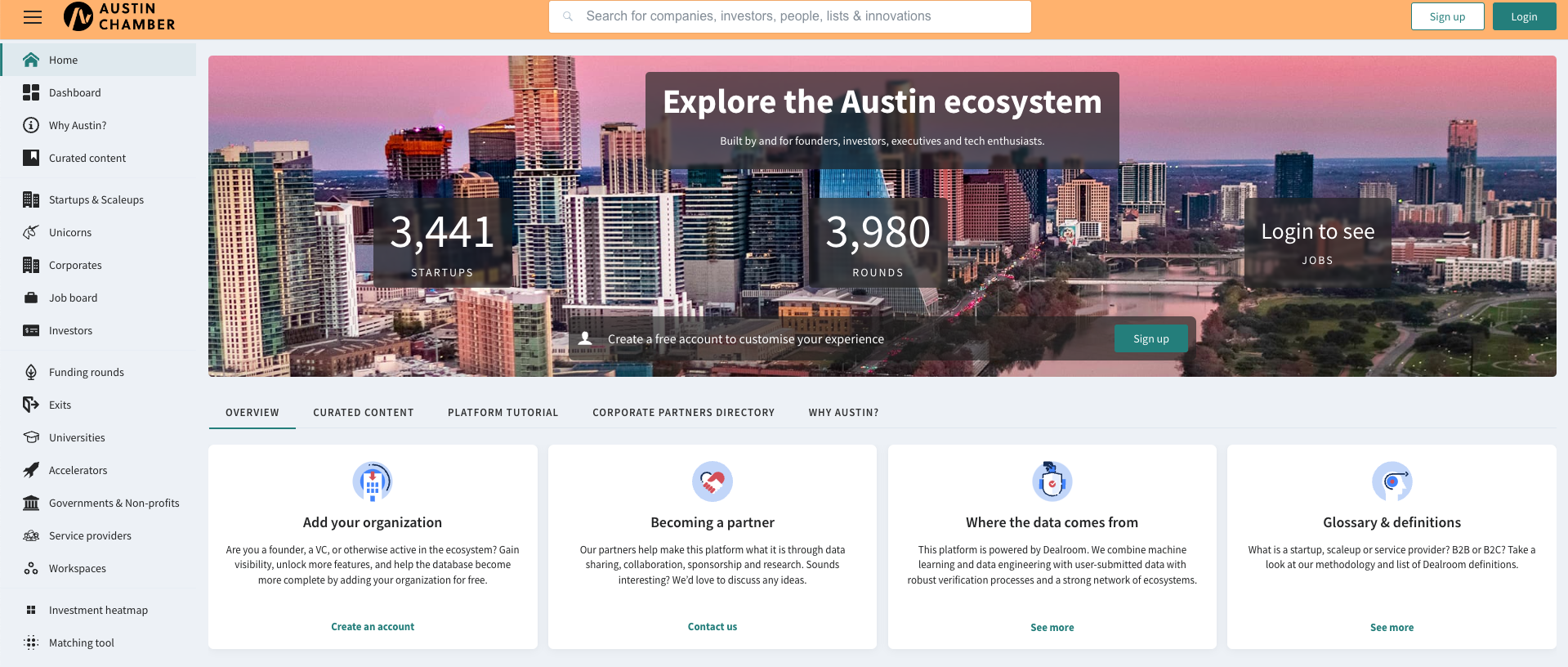
Task: Click the Home house icon
Action: [31, 60]
